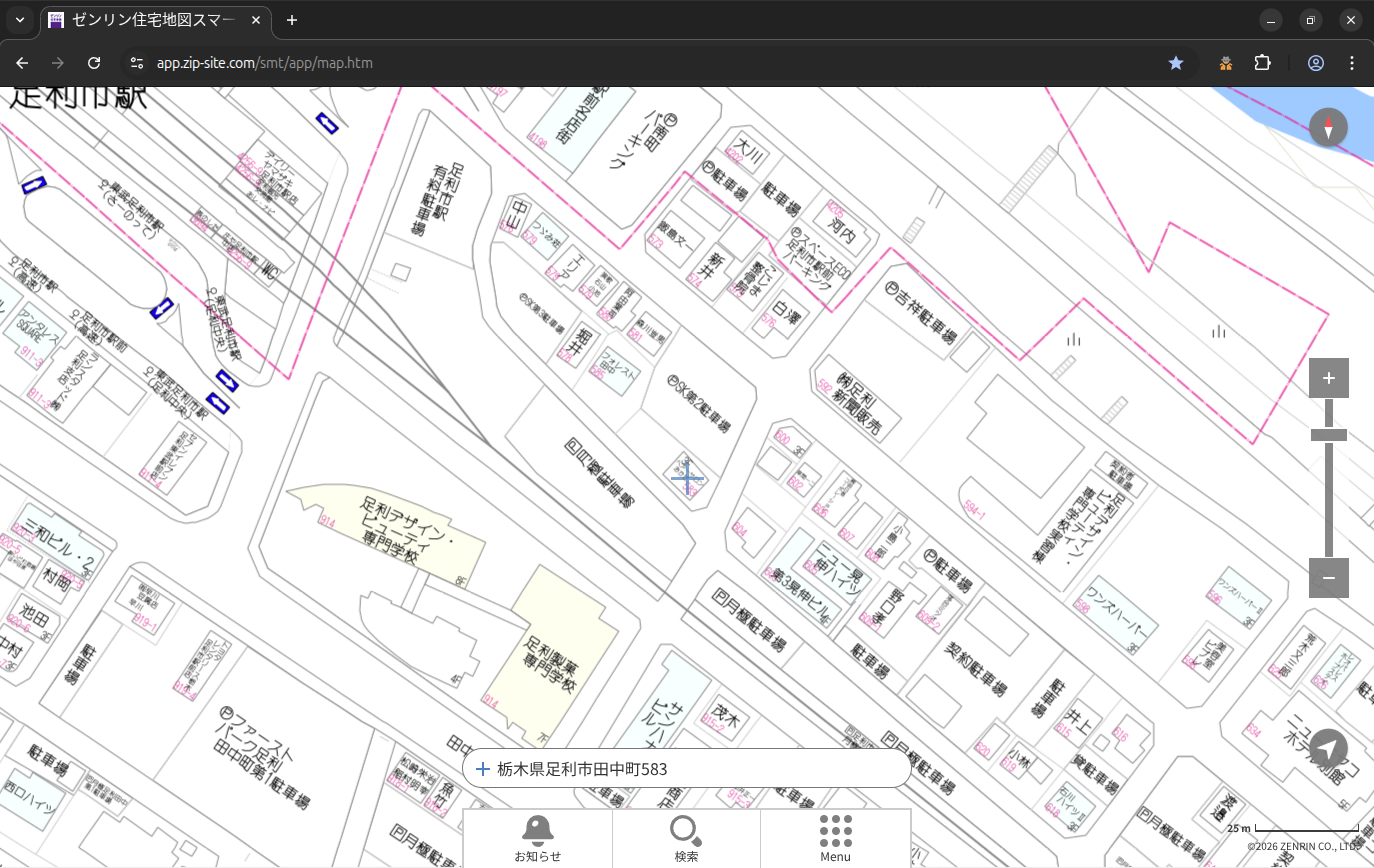Open the Menu grid
This screenshot has height=868, width=1374.
pyautogui.click(x=835, y=838)
